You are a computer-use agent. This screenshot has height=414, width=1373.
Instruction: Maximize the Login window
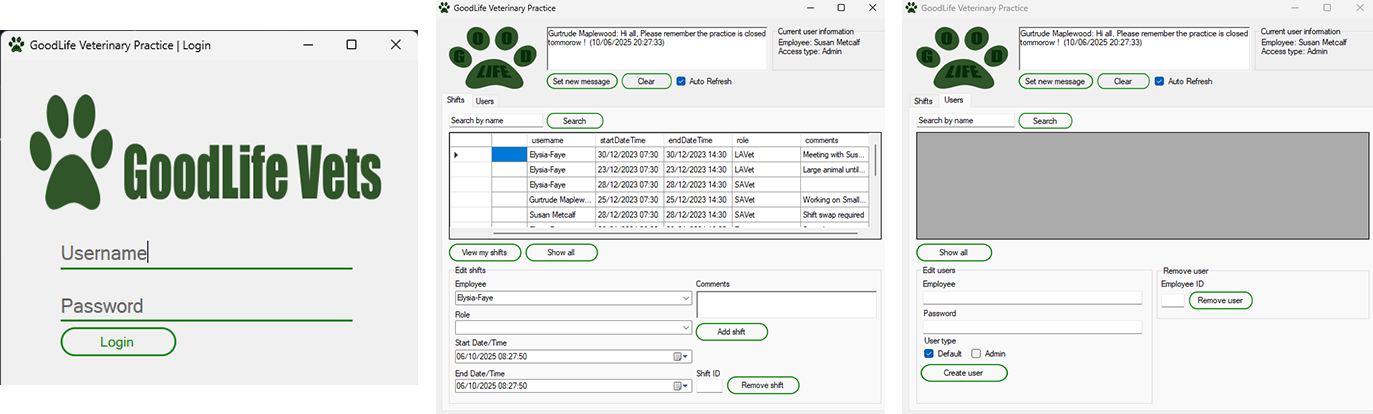(x=351, y=44)
